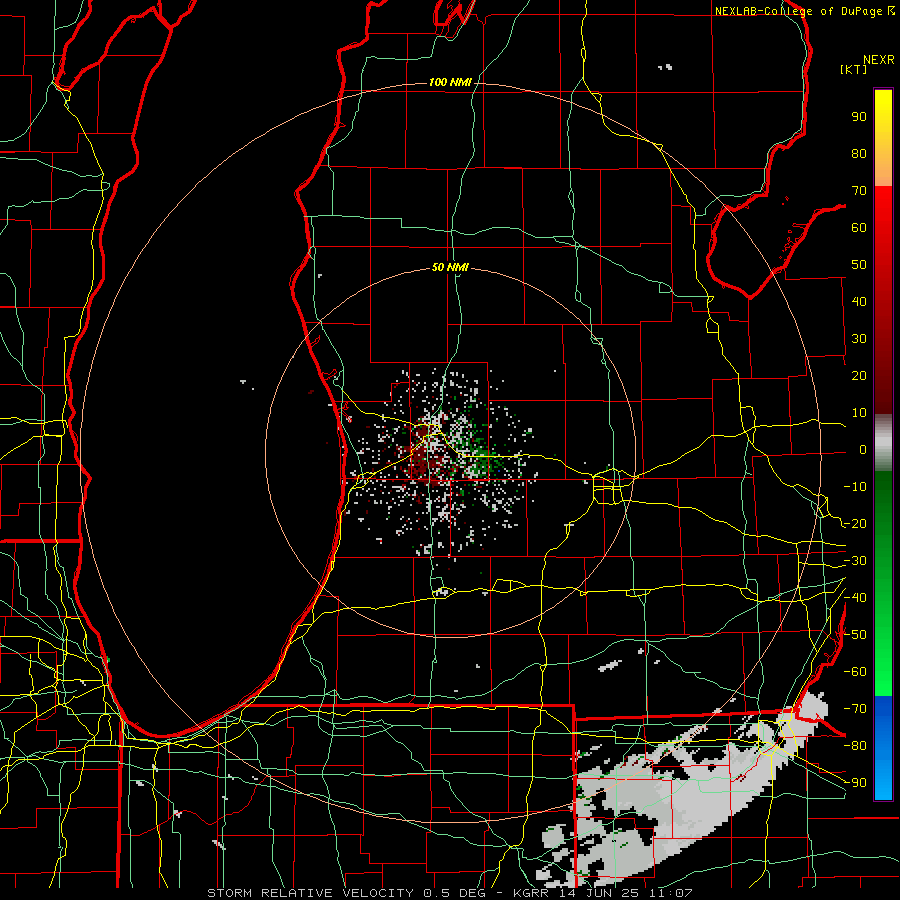
Task: Pick the blue bottom segment of the color bar
Action: click(883, 748)
